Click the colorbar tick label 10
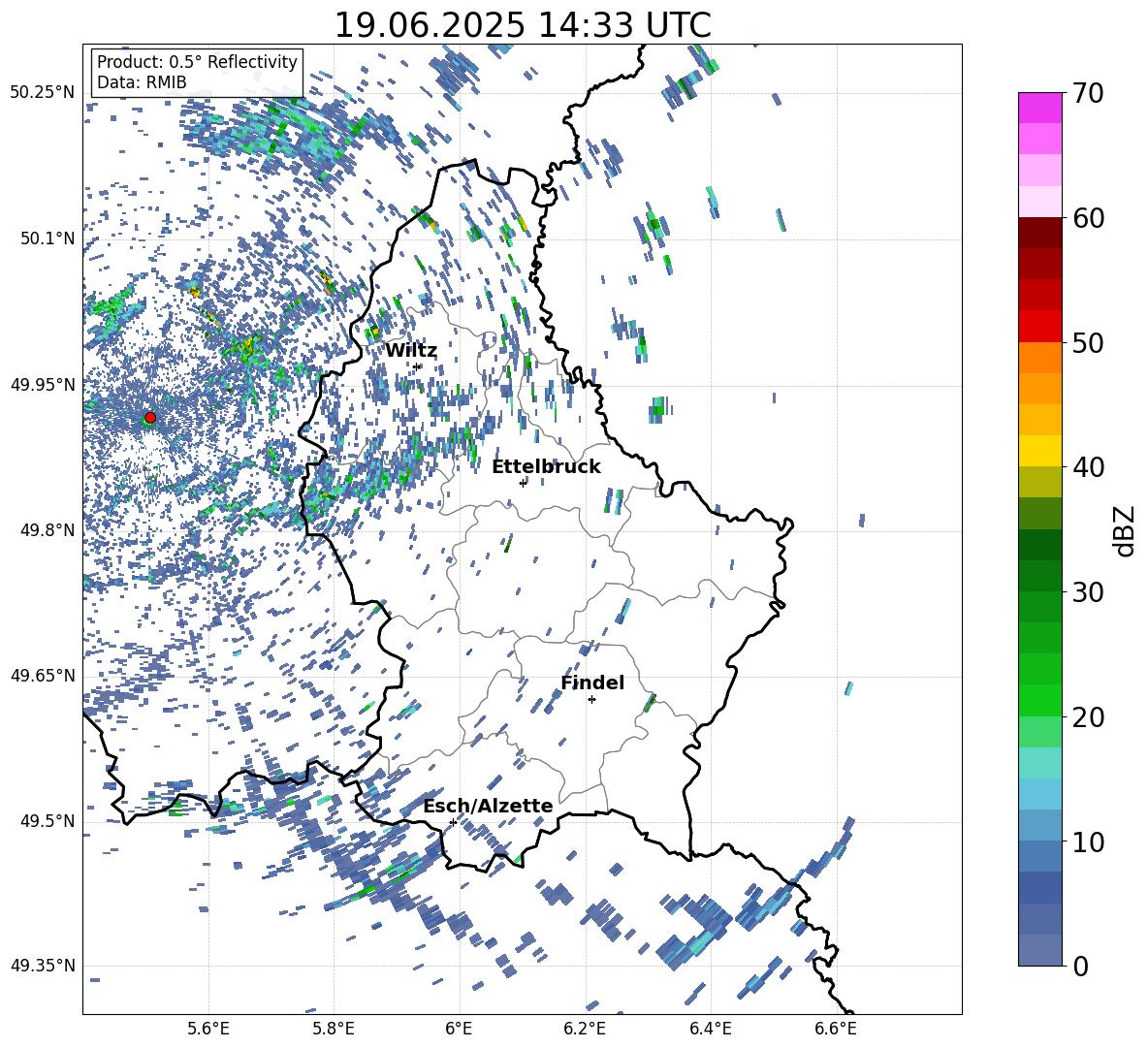Image resolution: width=1148 pixels, height=1048 pixels. tap(1088, 842)
